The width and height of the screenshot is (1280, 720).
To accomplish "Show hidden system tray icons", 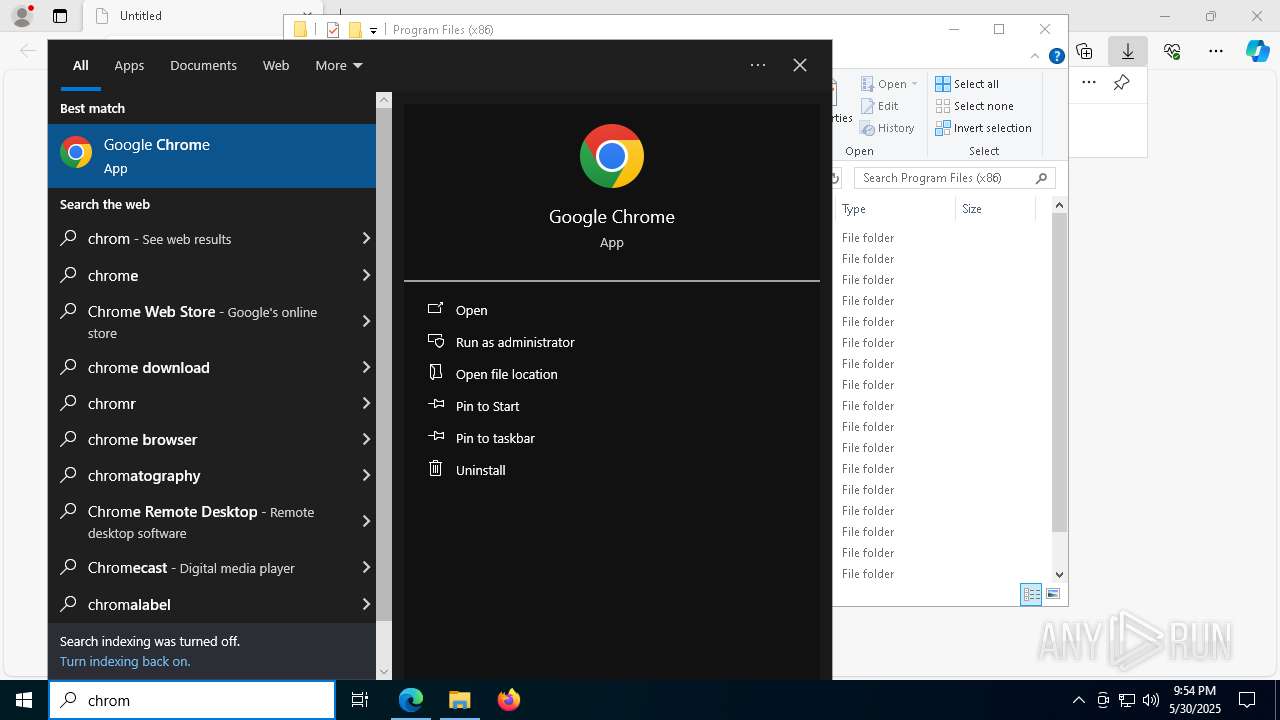I will [x=1078, y=700].
